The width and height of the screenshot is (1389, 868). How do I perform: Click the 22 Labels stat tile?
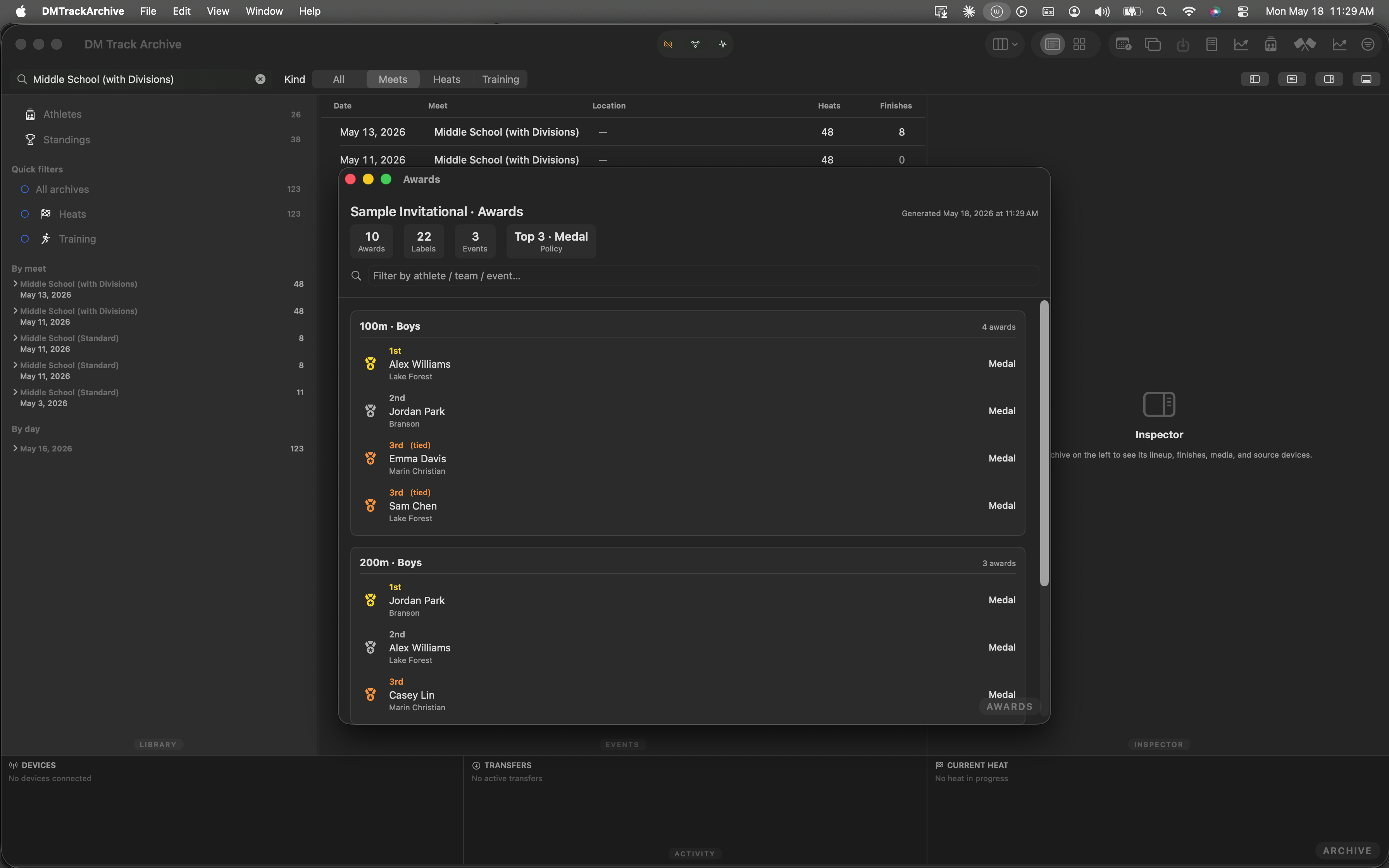click(x=424, y=241)
